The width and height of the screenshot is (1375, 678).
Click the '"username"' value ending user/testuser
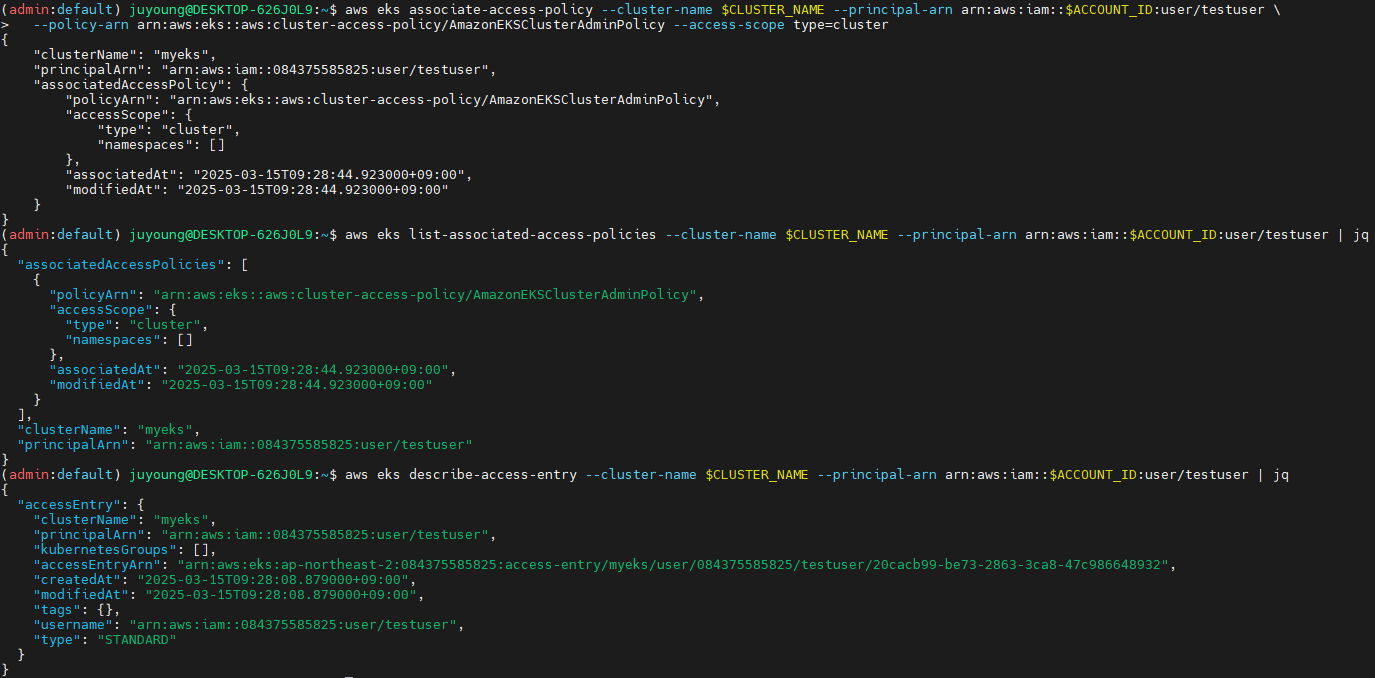(295, 624)
